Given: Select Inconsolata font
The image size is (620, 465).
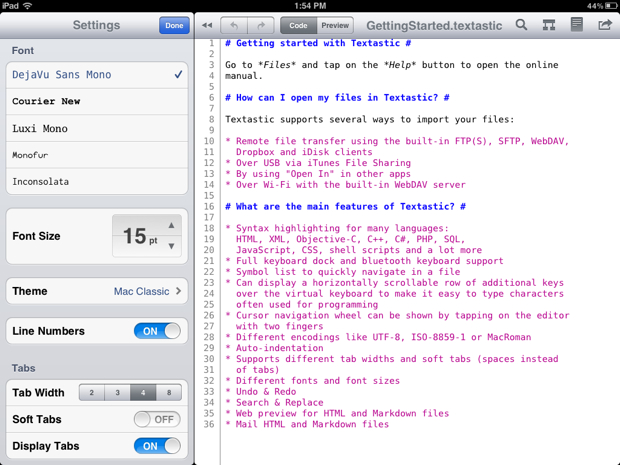Looking at the screenshot, I should click(x=97, y=181).
